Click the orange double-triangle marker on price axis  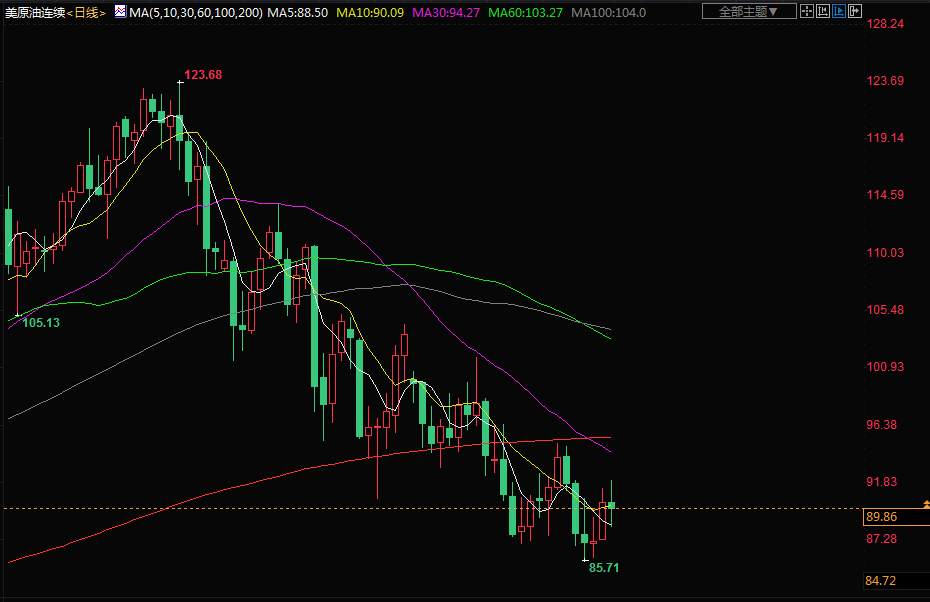coord(924,502)
